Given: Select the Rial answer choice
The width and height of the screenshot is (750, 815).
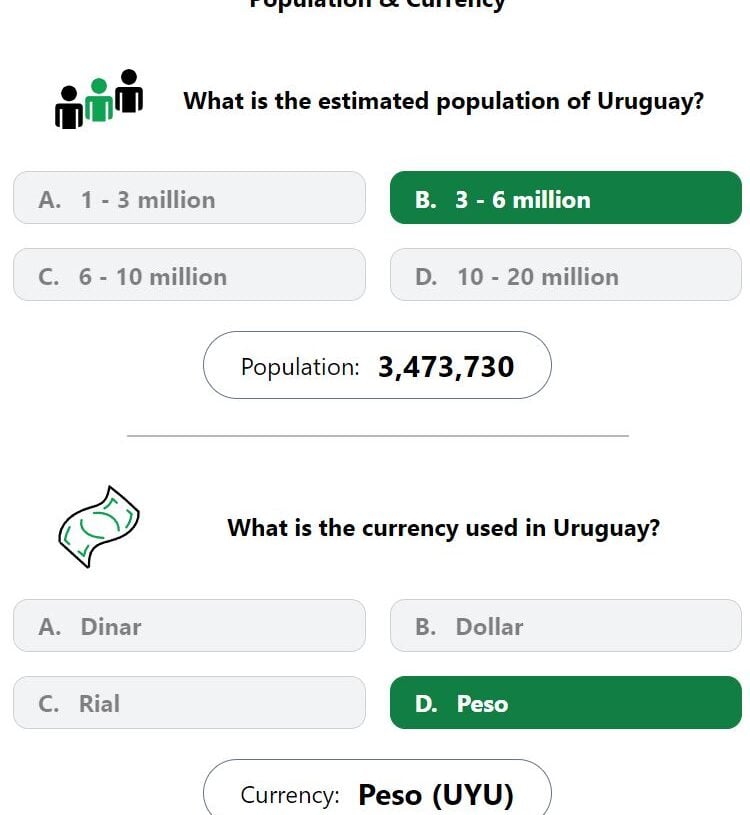Looking at the screenshot, I should pyautogui.click(x=189, y=702).
